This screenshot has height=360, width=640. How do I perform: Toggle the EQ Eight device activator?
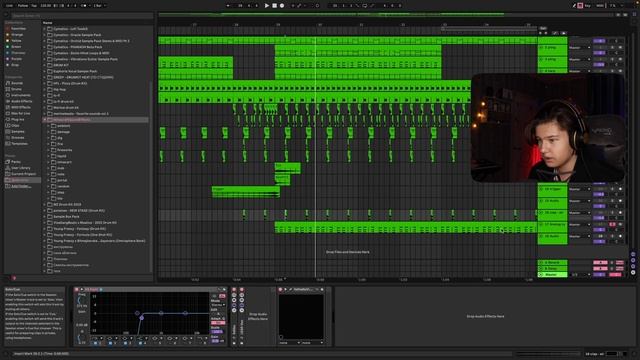point(77,289)
